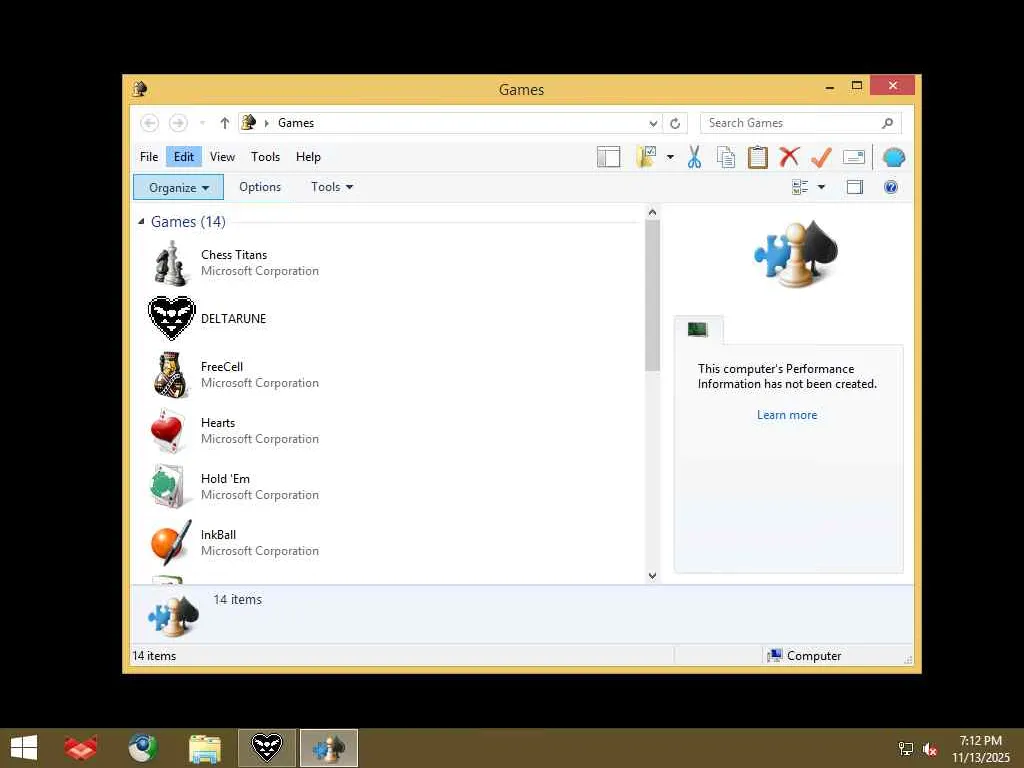Click the Options command button

click(x=260, y=187)
